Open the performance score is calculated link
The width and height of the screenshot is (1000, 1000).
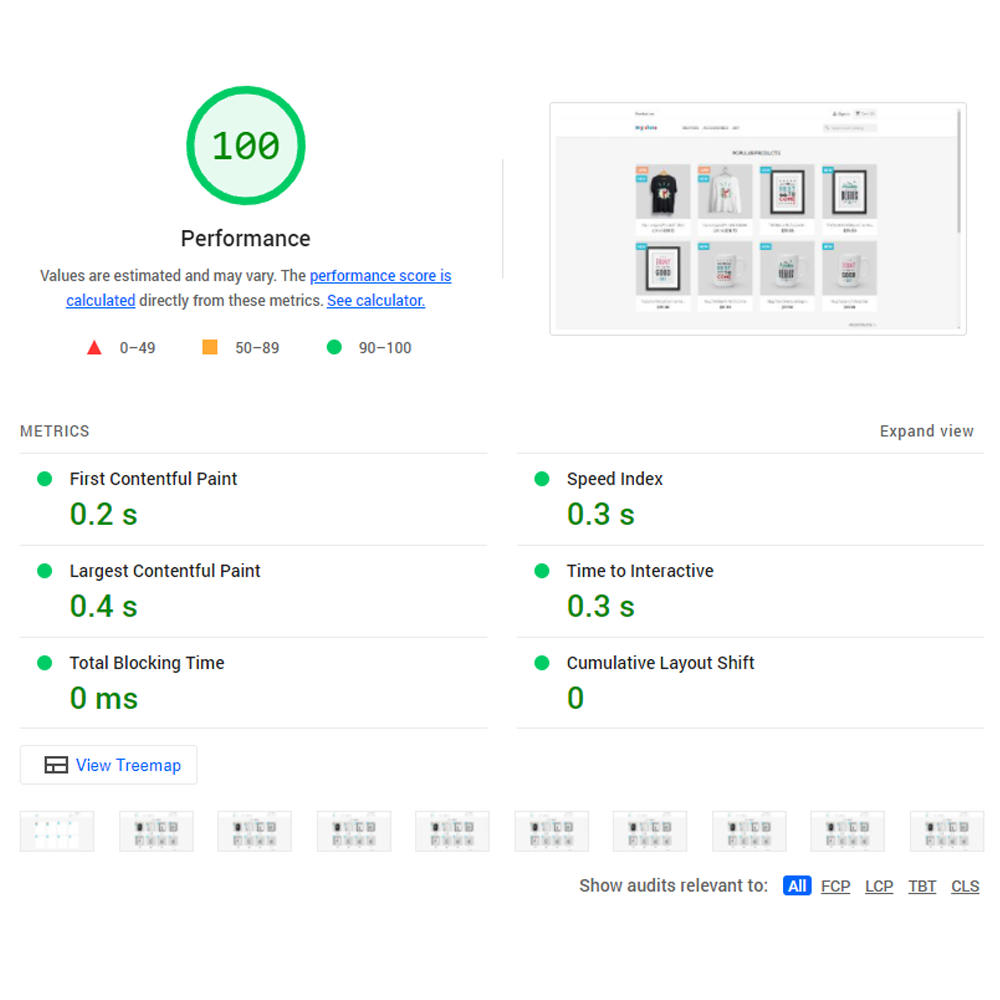(259, 288)
